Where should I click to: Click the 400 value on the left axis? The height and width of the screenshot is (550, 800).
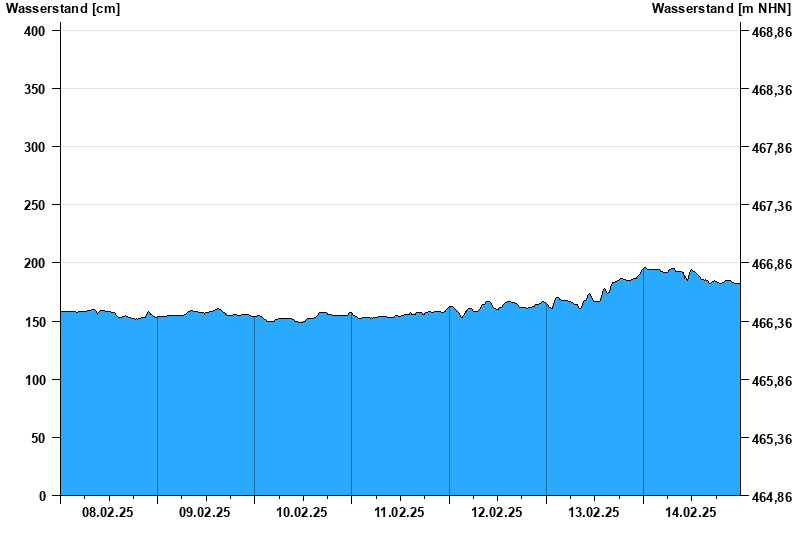pyautogui.click(x=36, y=31)
